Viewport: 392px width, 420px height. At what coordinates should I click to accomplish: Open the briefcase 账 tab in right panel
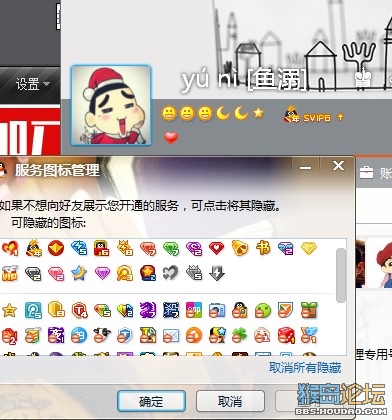tap(375, 172)
